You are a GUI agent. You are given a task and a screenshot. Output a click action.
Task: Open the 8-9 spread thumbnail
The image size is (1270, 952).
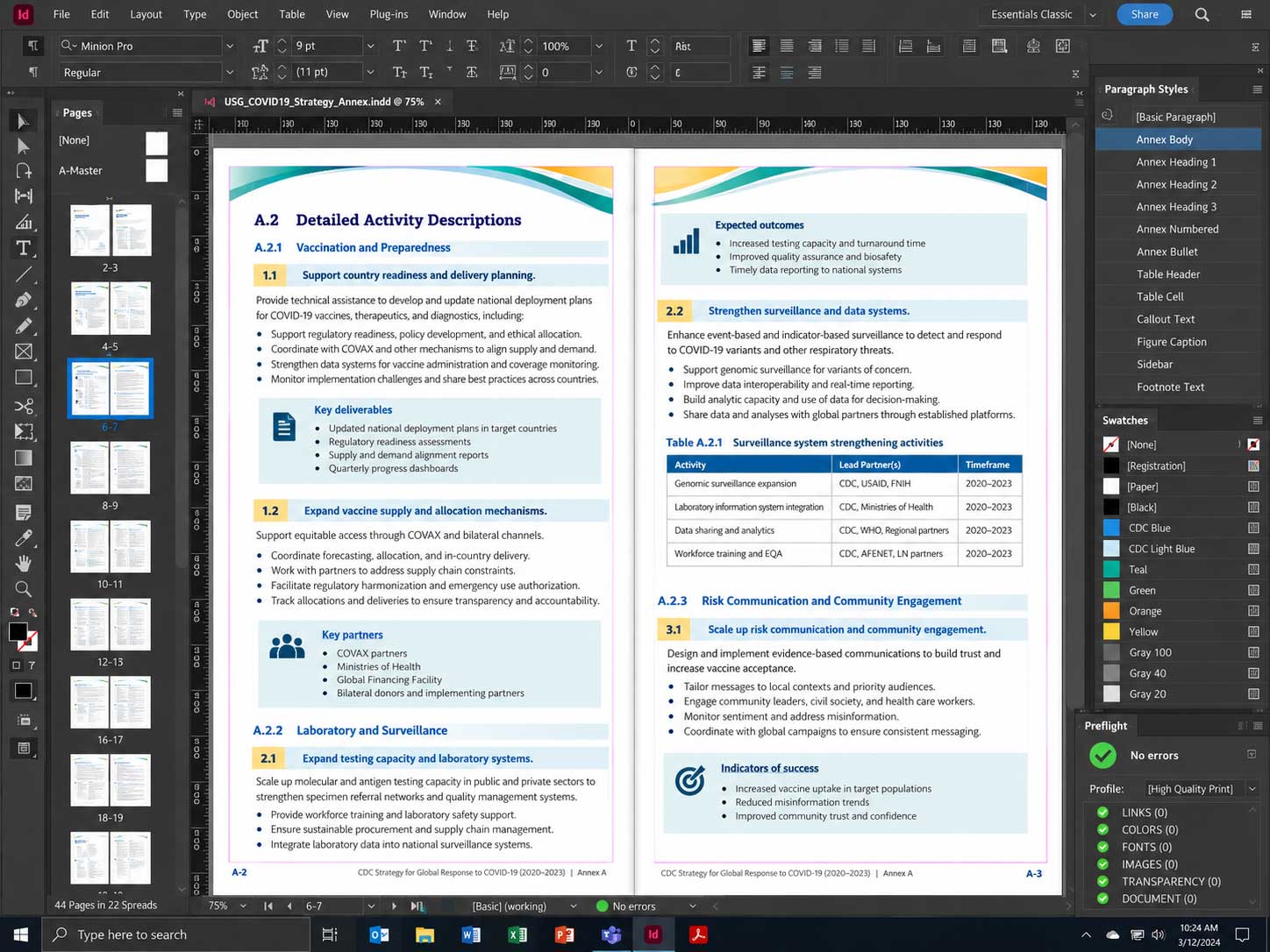click(x=110, y=469)
